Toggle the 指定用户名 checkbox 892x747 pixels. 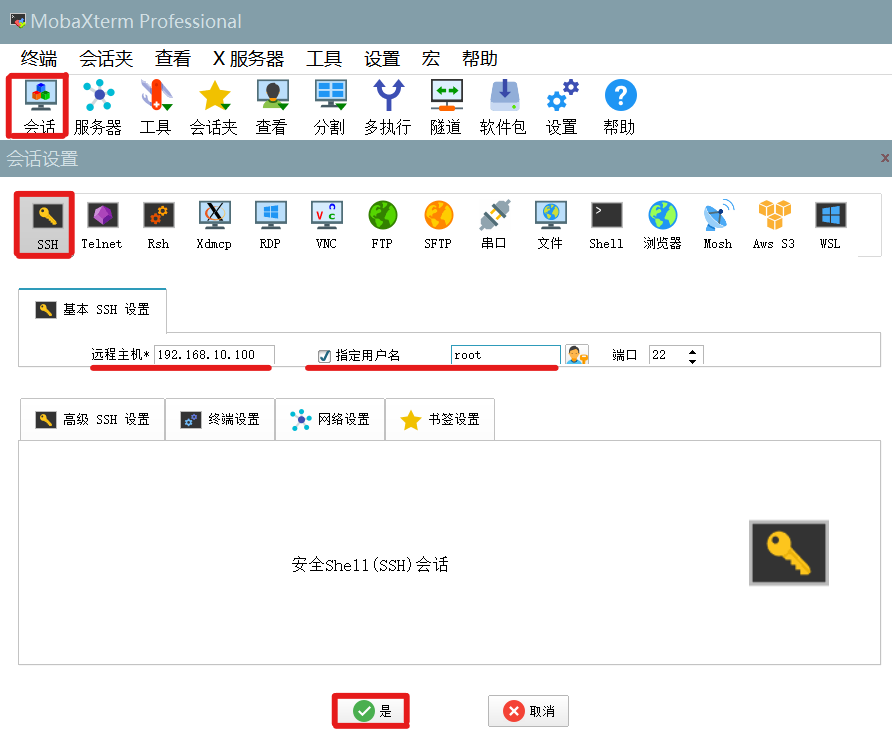324,356
